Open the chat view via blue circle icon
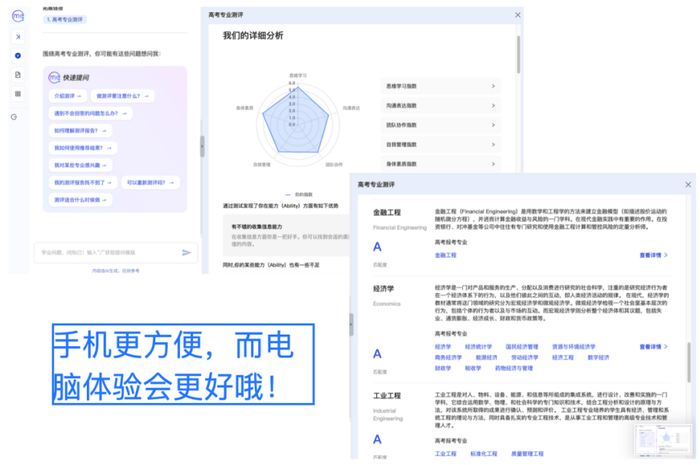The width and height of the screenshot is (700, 465). coord(18,56)
